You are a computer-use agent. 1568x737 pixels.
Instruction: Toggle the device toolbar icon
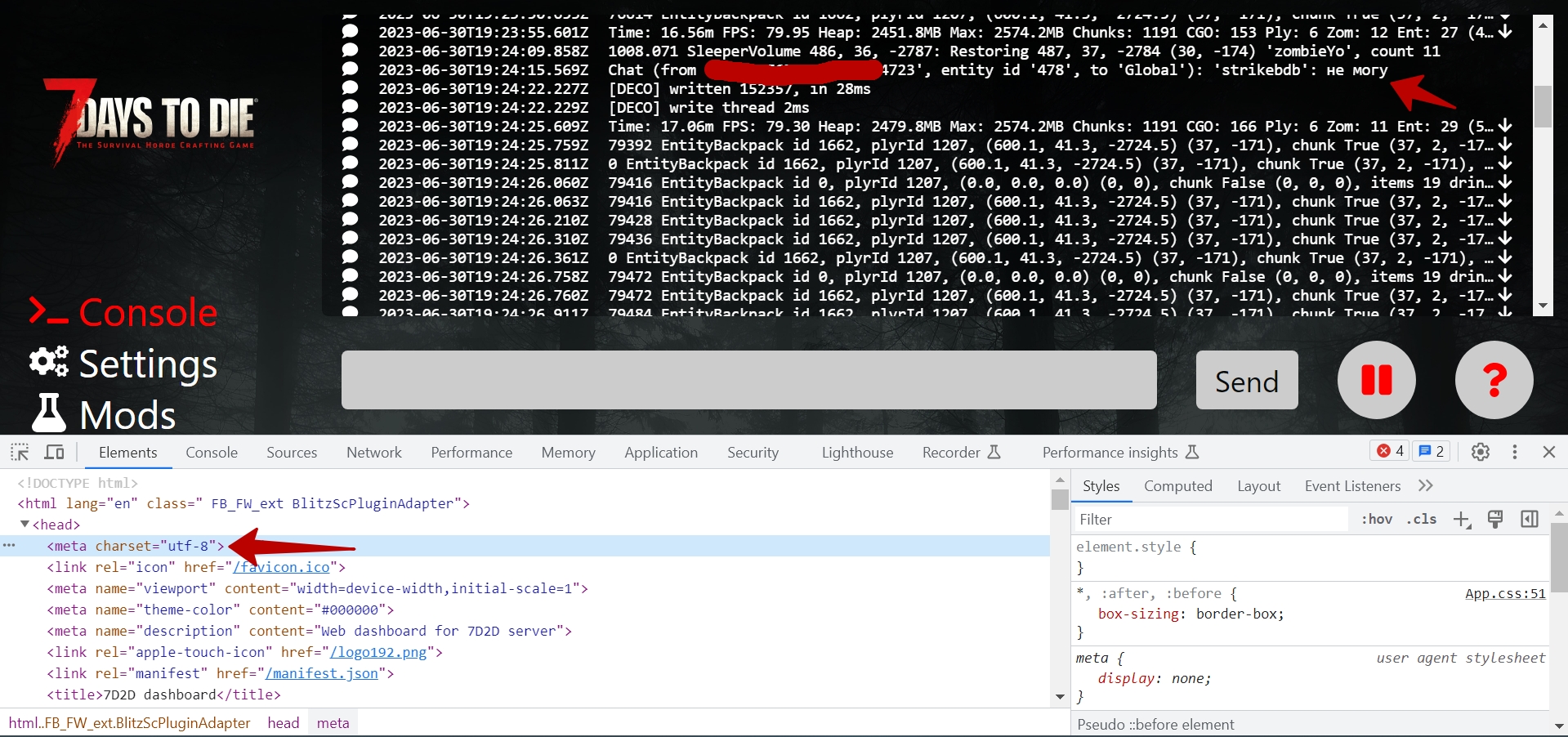(55, 452)
